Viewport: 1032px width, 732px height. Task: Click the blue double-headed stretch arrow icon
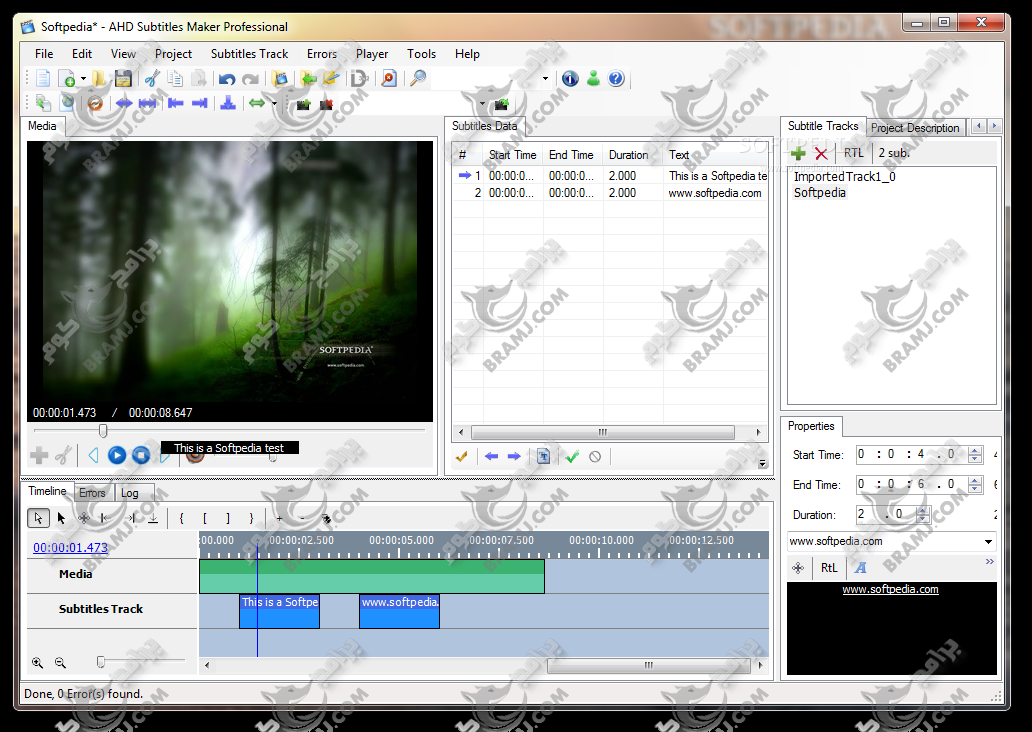pyautogui.click(x=124, y=103)
